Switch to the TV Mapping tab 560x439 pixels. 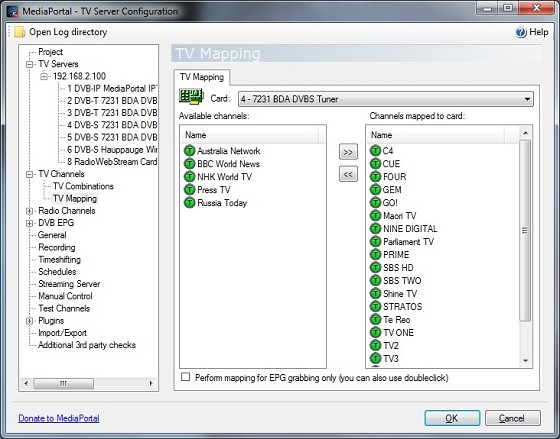pyautogui.click(x=202, y=77)
